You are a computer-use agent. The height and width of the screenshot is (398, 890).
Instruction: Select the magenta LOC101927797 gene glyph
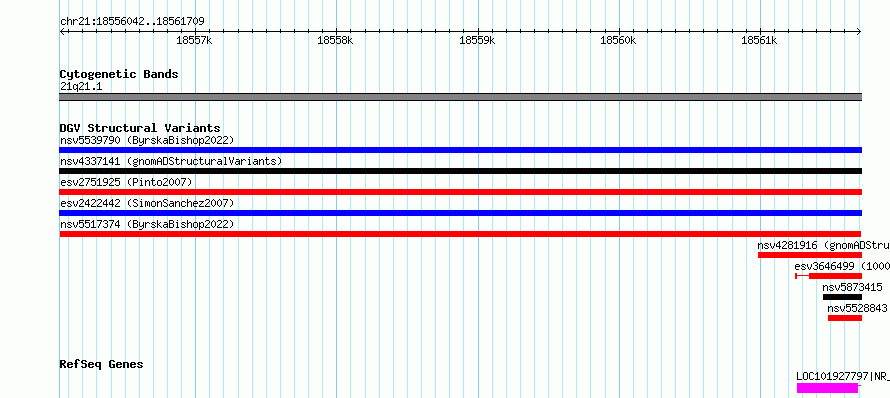(828, 388)
